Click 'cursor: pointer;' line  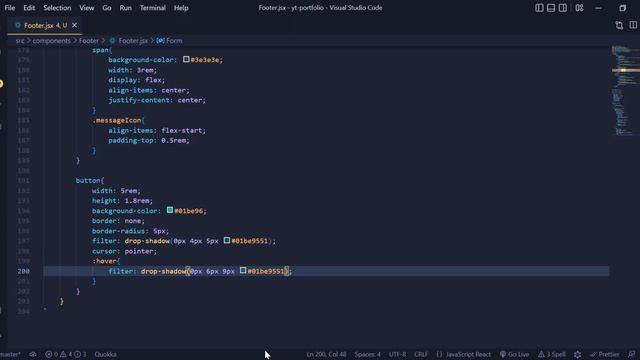pos(124,251)
